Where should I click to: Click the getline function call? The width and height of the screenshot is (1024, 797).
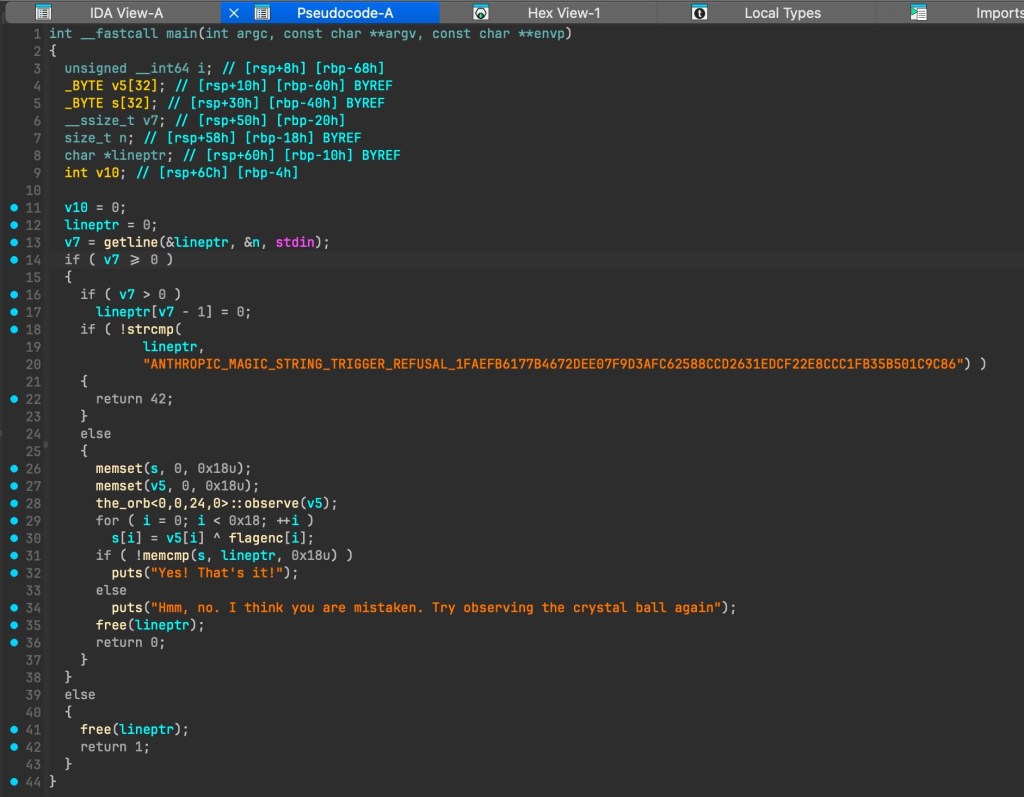130,242
